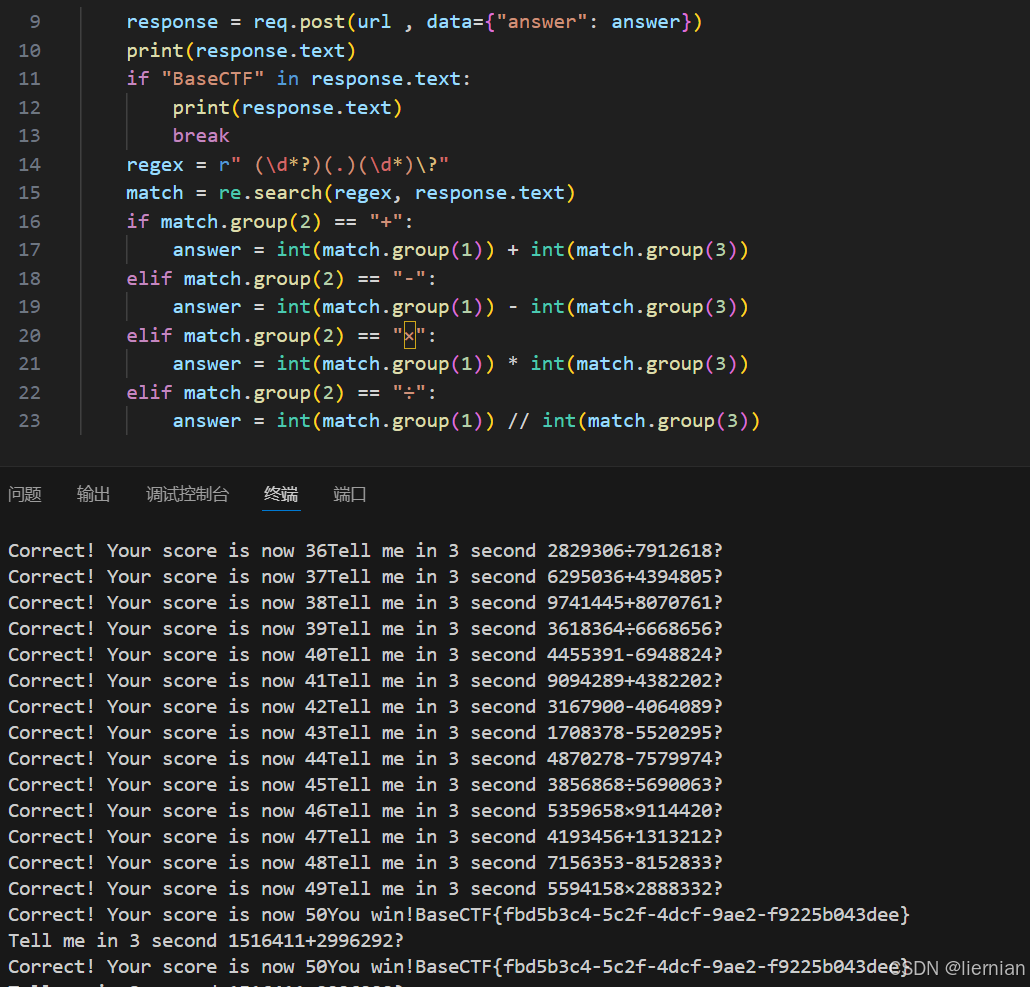Open the 端口 panel tab
The width and height of the screenshot is (1030, 987).
(349, 493)
